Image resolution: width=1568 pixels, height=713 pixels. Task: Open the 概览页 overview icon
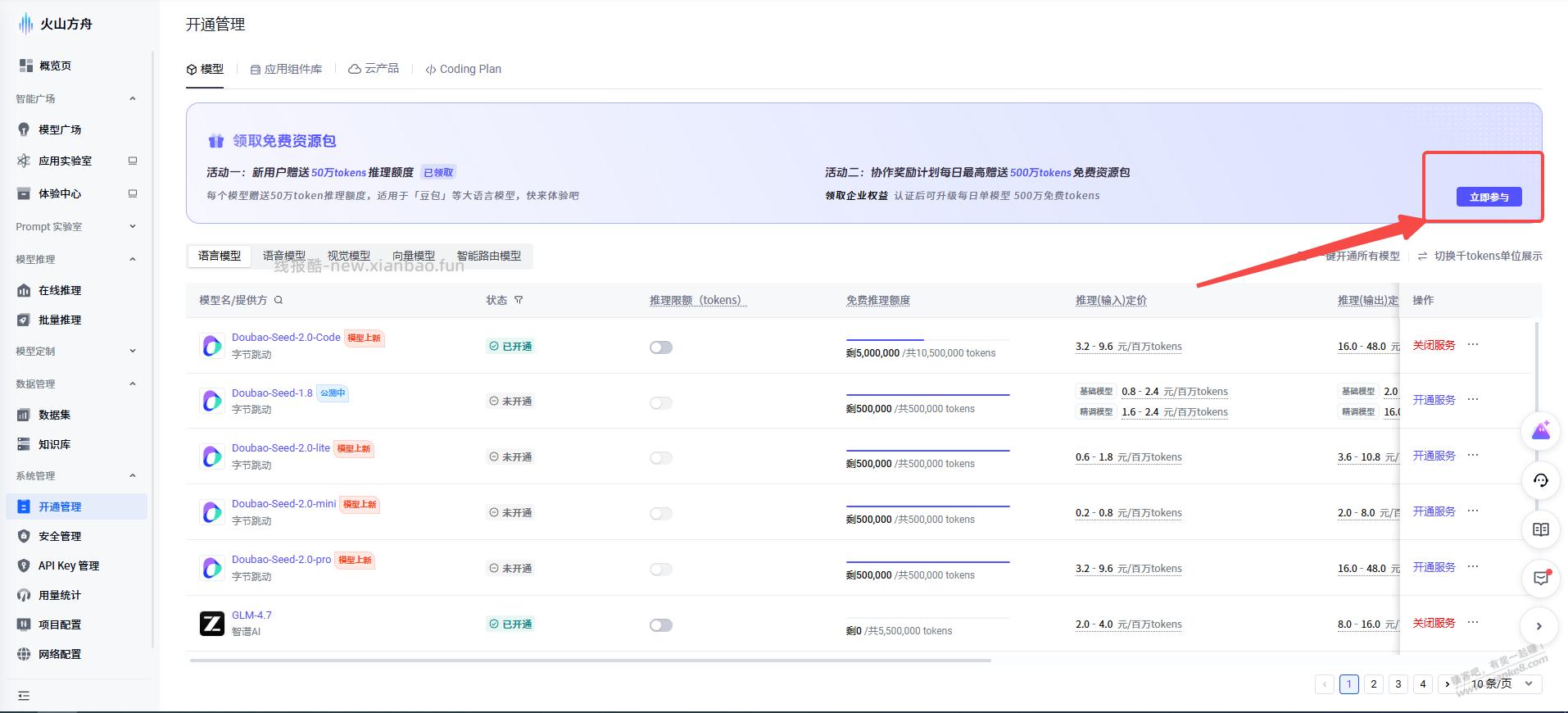coord(26,66)
